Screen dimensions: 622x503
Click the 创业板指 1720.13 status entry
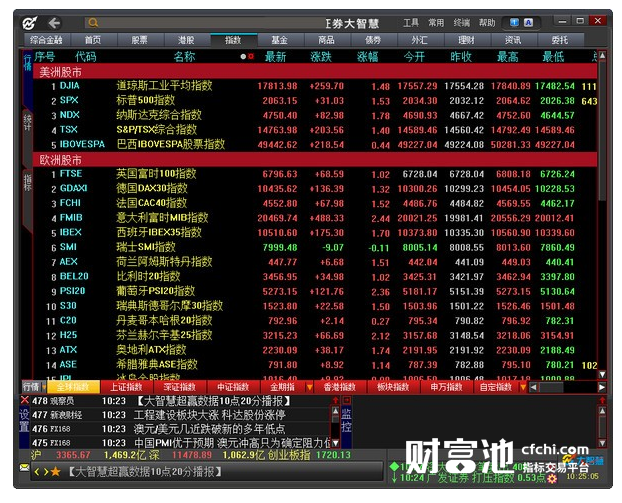click(x=309, y=455)
